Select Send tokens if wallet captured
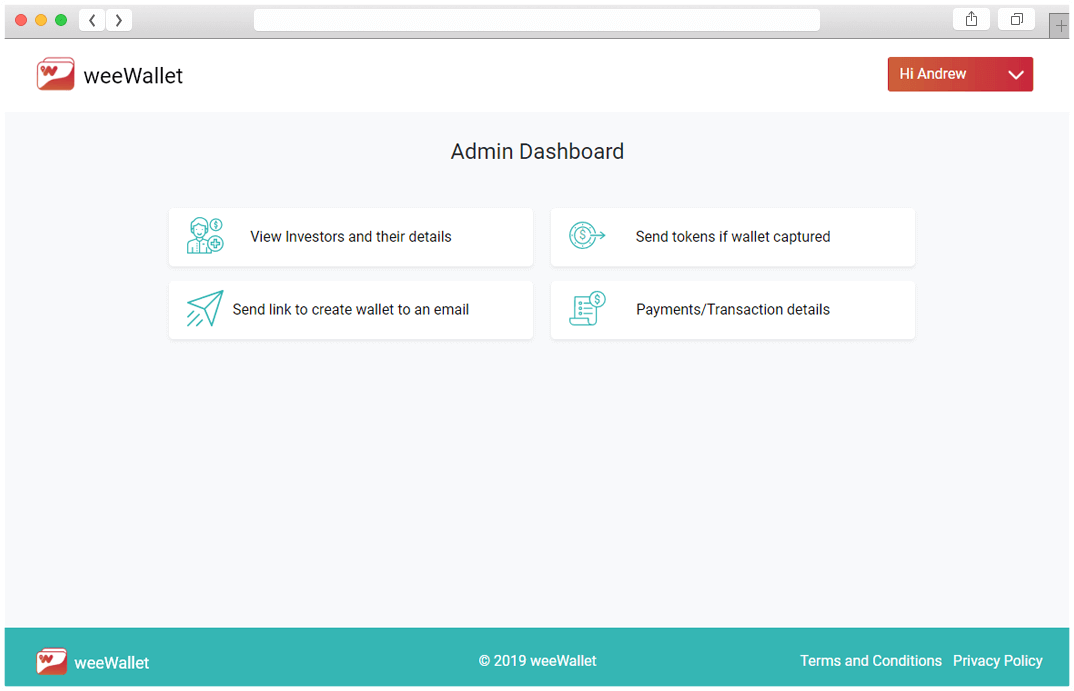Image resolution: width=1074 pixels, height=691 pixels. coord(733,237)
